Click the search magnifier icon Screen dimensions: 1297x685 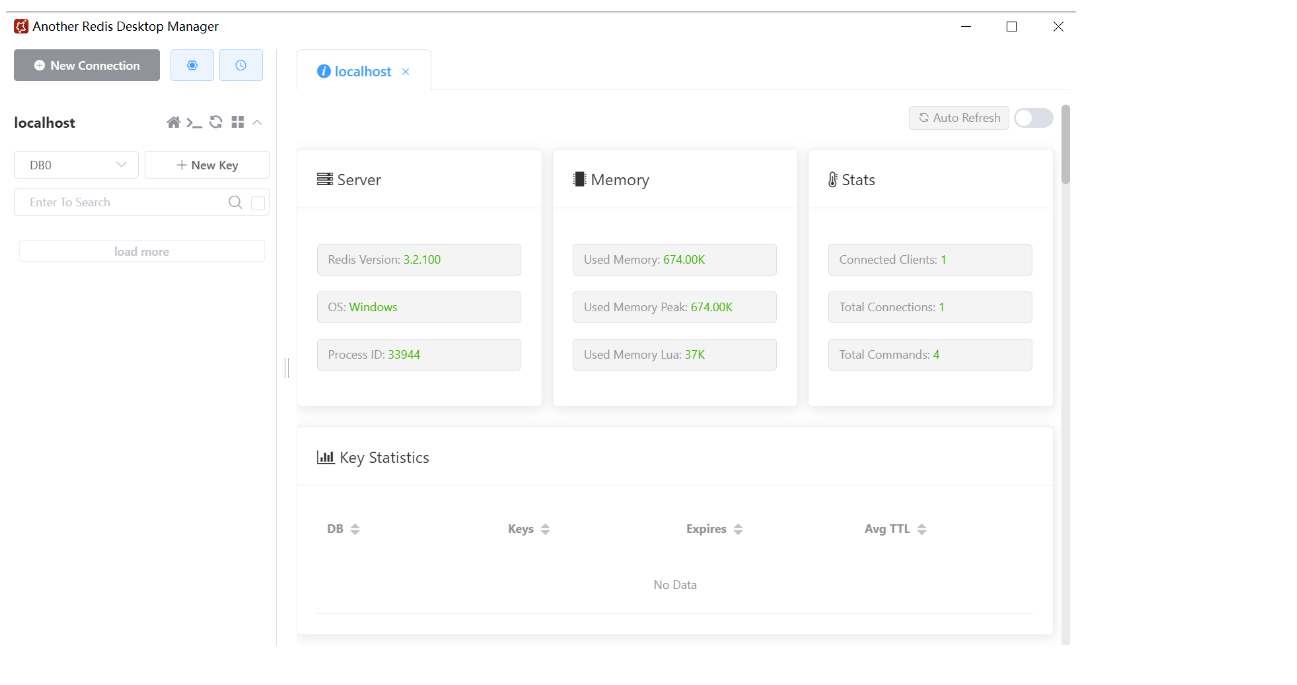pyautogui.click(x=235, y=202)
